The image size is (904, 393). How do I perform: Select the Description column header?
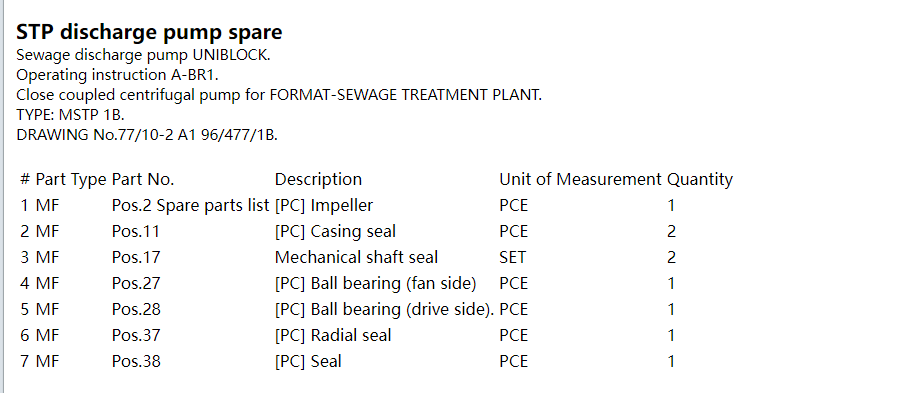point(318,179)
